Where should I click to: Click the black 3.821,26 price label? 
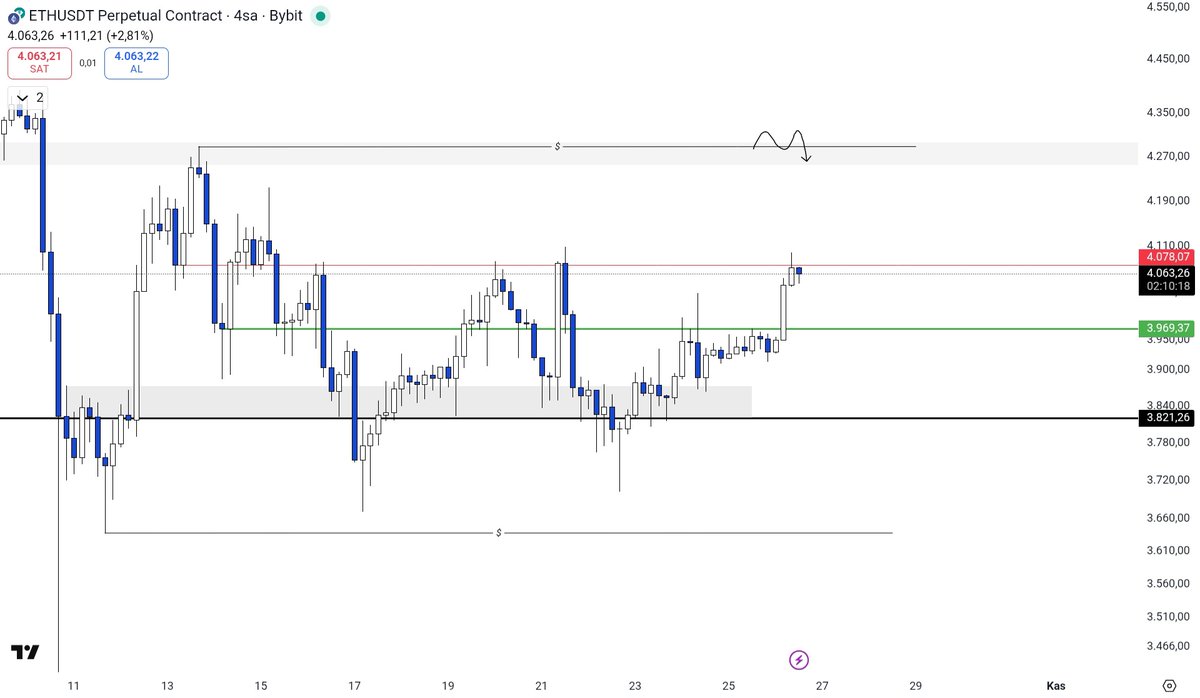[x=1168, y=417]
